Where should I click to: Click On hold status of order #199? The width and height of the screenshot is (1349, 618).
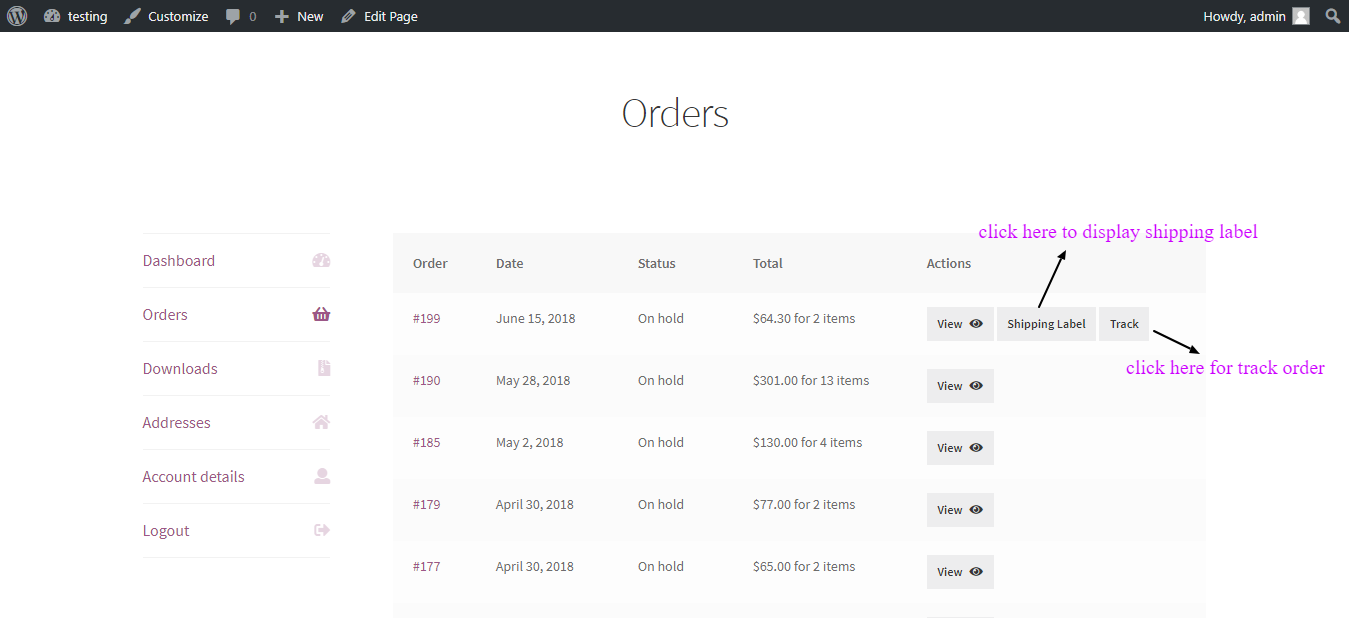point(661,319)
